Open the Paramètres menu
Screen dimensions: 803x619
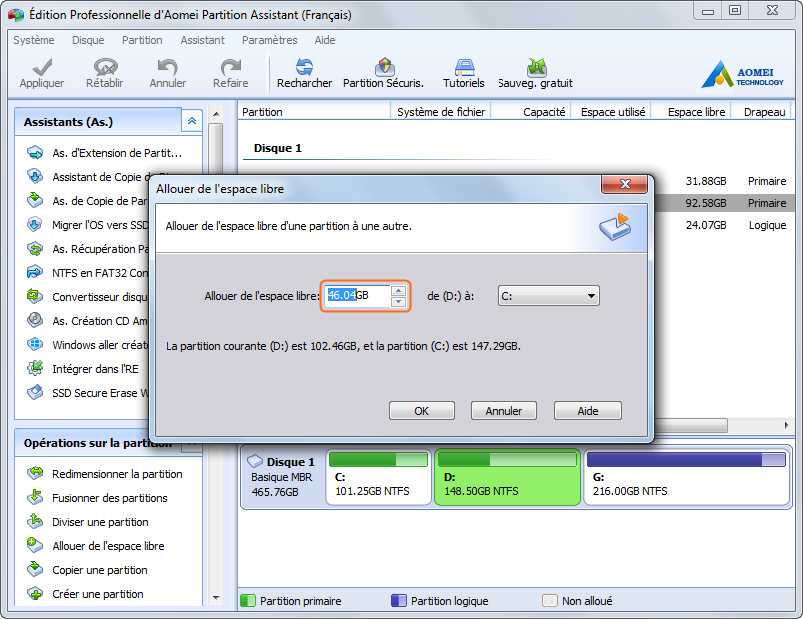click(269, 40)
